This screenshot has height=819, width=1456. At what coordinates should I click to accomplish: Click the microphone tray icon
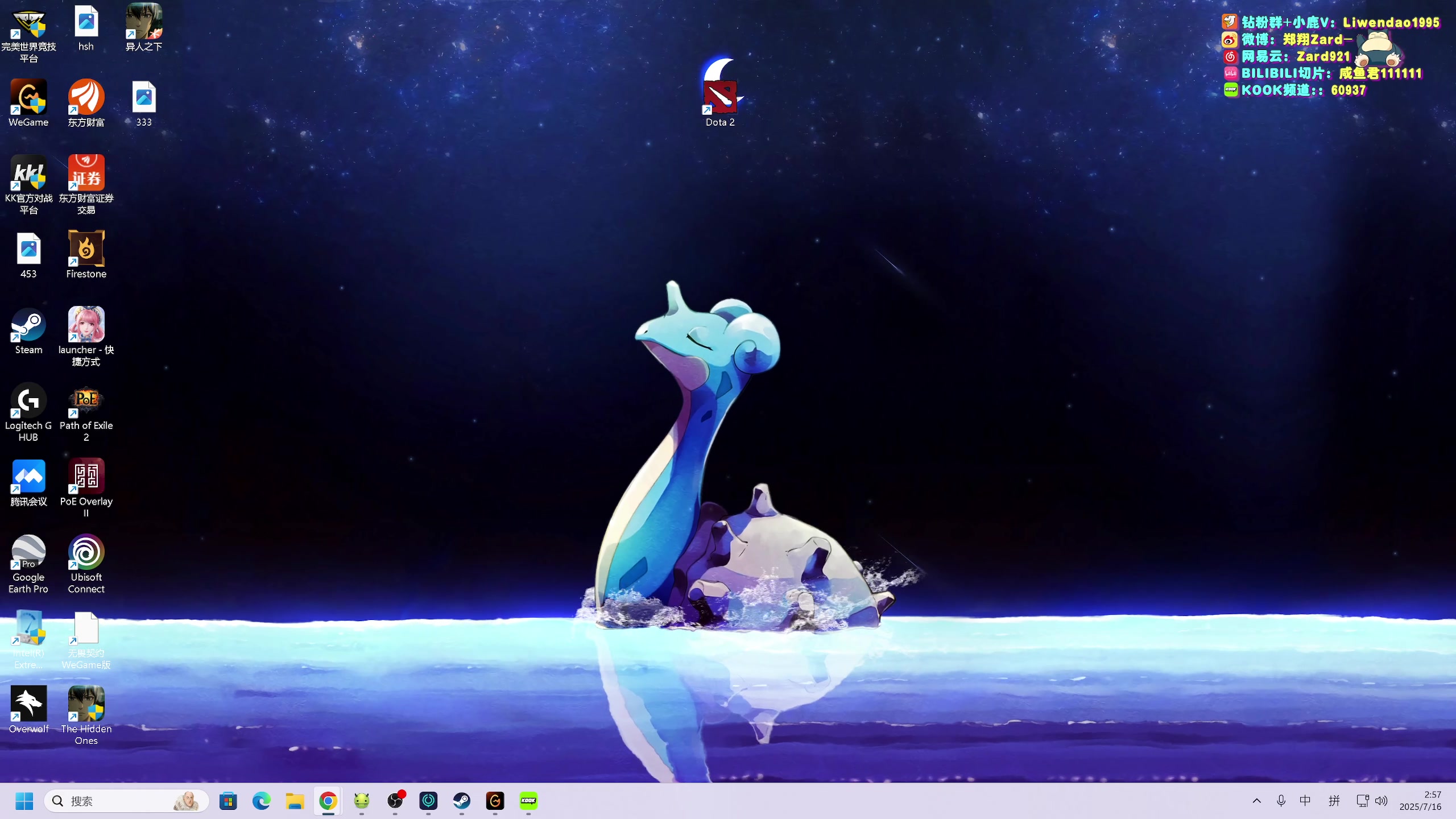(1281, 801)
